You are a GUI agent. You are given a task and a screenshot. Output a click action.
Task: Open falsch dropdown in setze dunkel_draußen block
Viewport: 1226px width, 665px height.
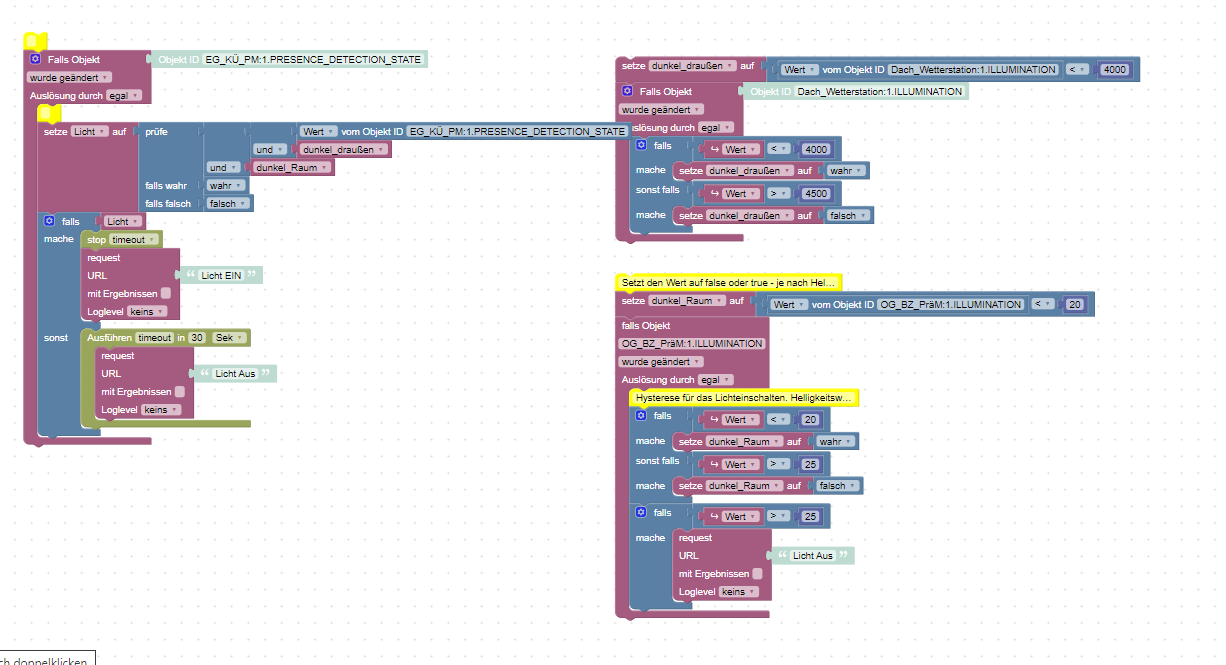click(849, 216)
